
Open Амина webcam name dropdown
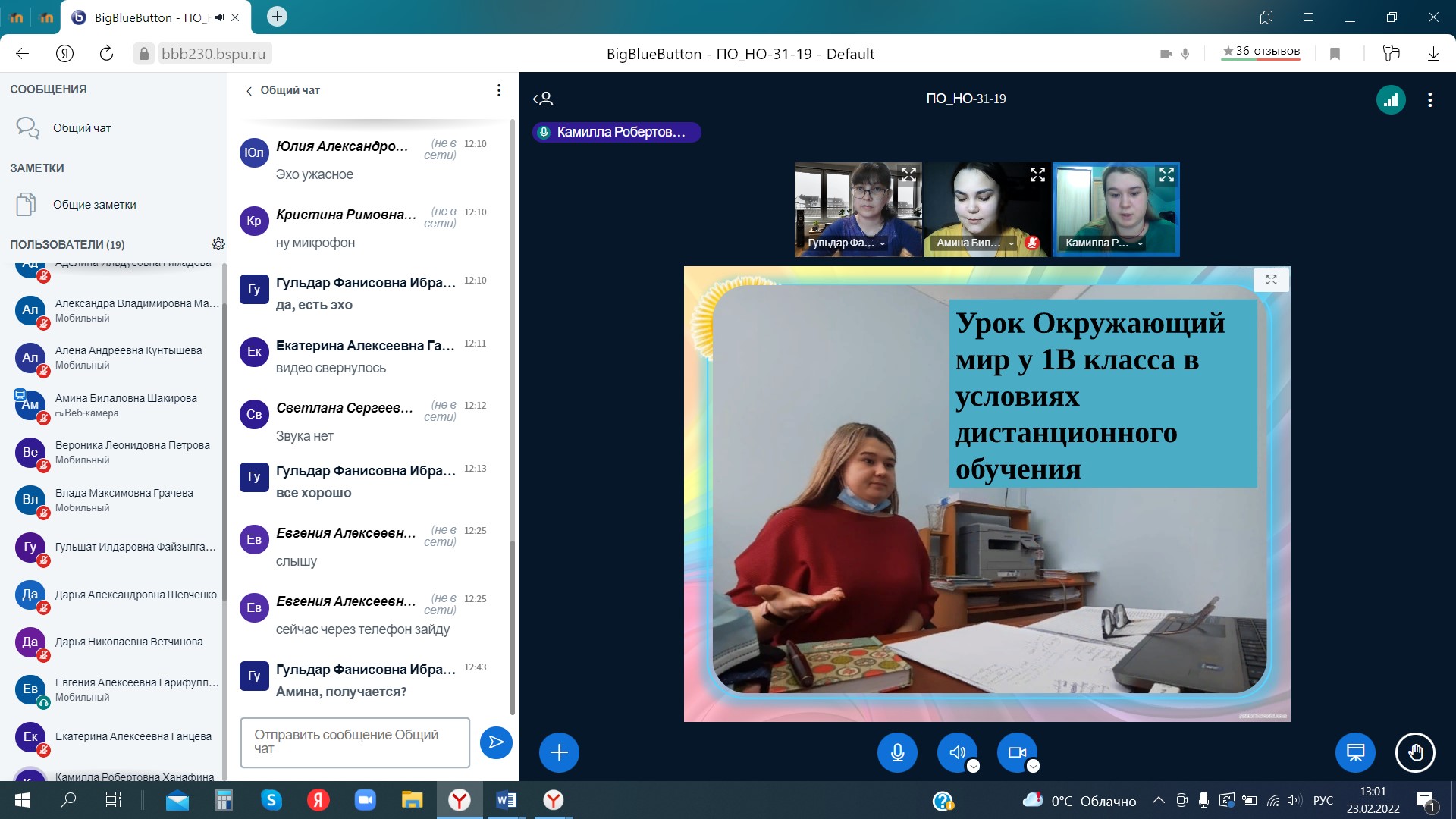(1011, 243)
